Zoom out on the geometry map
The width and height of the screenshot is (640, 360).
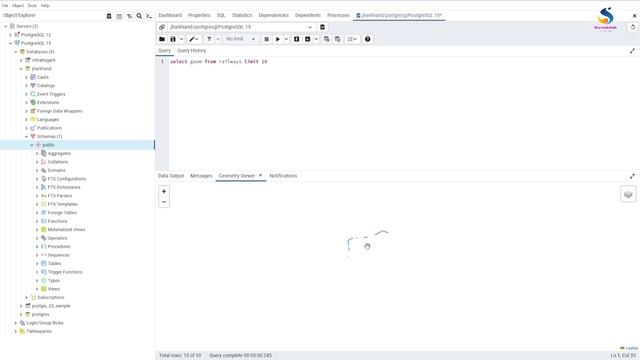pyautogui.click(x=164, y=202)
